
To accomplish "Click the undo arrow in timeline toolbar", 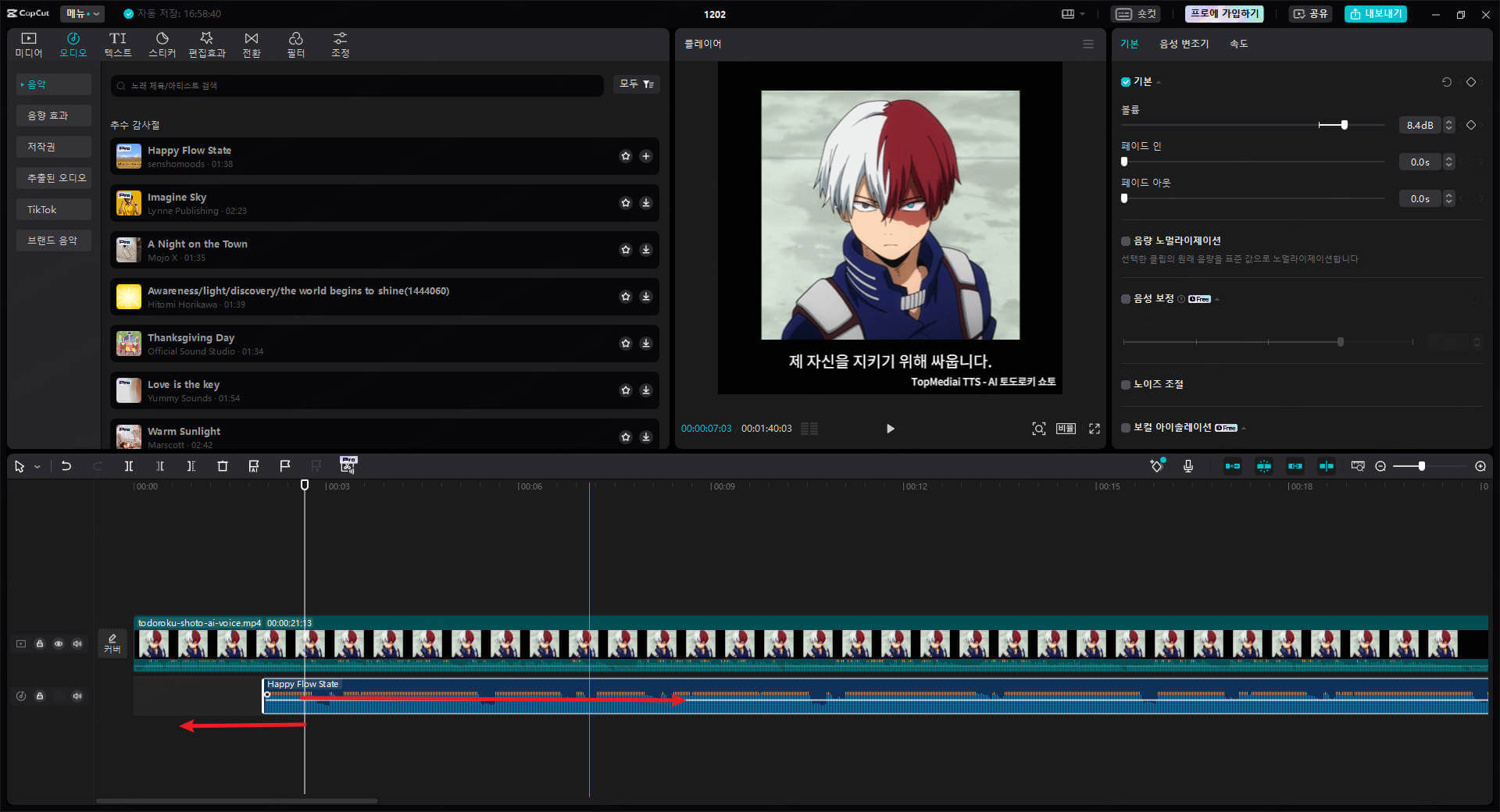I will coord(66,466).
